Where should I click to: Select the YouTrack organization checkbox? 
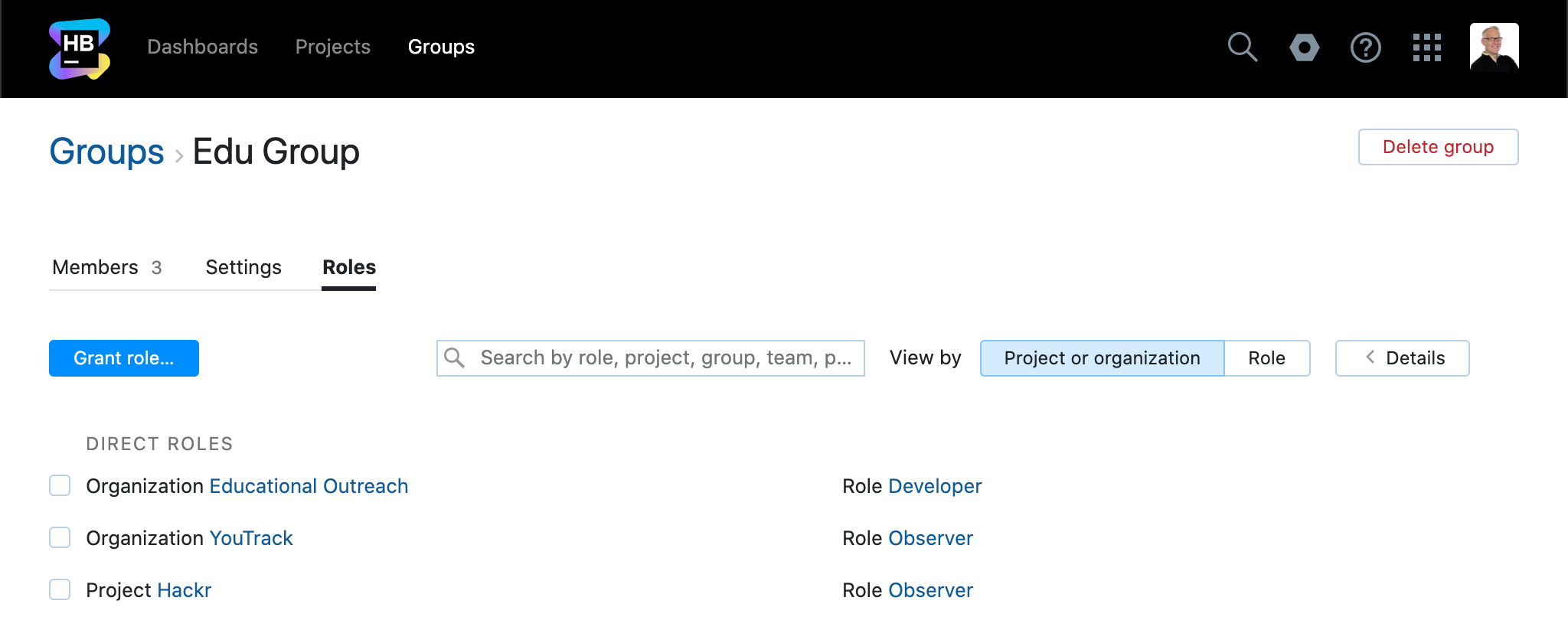pos(60,537)
